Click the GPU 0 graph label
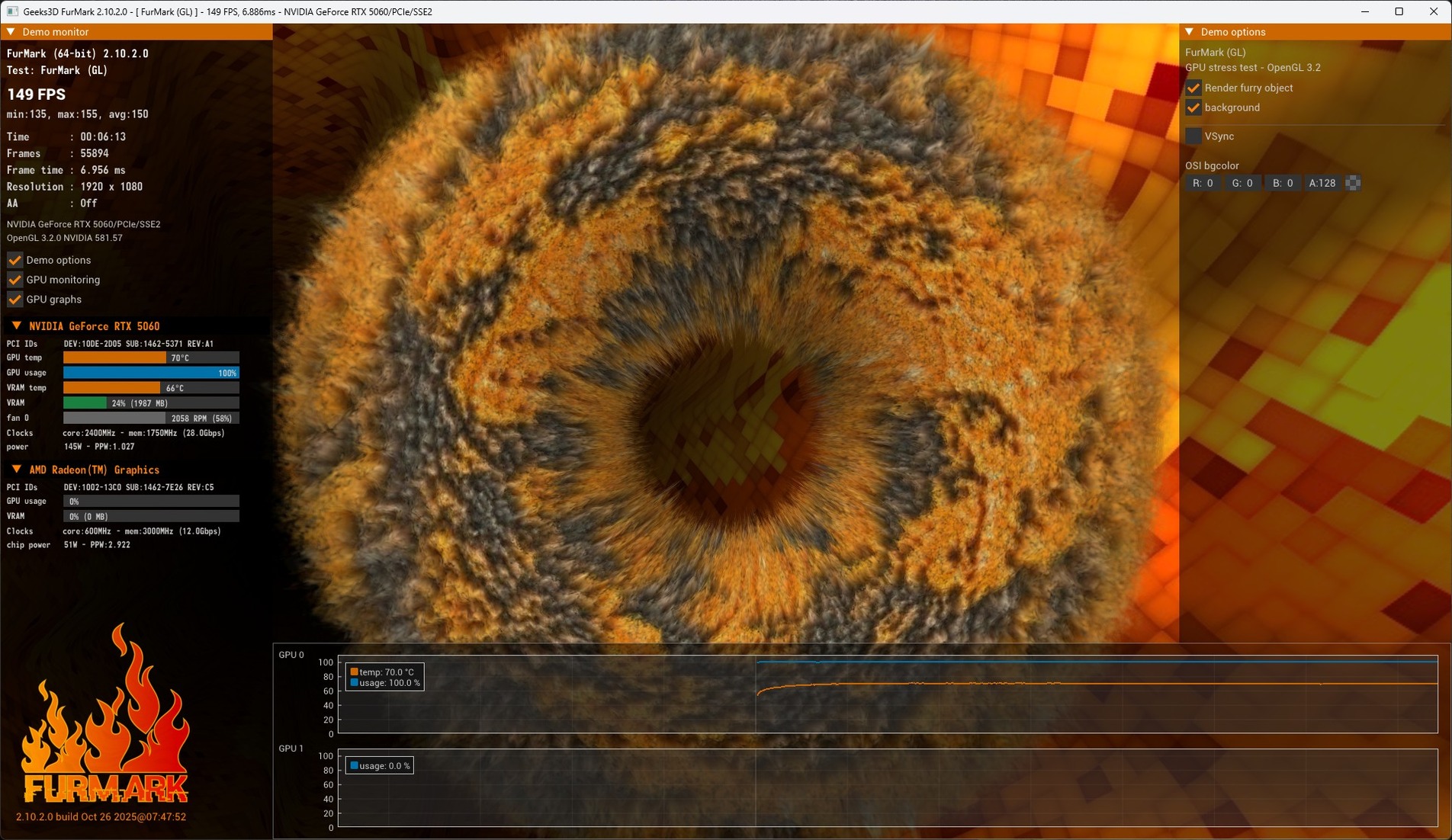1452x840 pixels. coord(291,655)
